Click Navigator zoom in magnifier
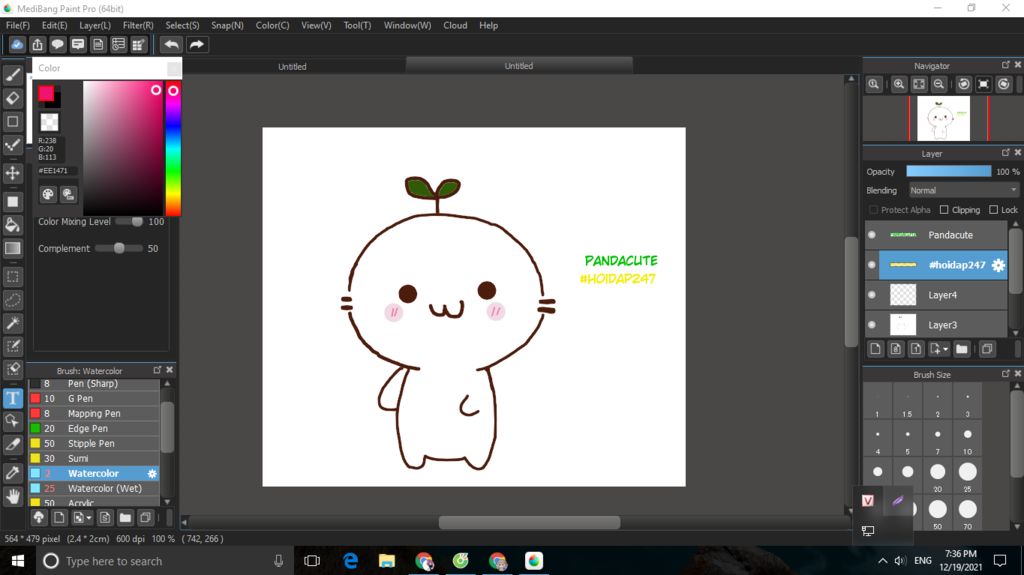1024x575 pixels. pos(899,84)
